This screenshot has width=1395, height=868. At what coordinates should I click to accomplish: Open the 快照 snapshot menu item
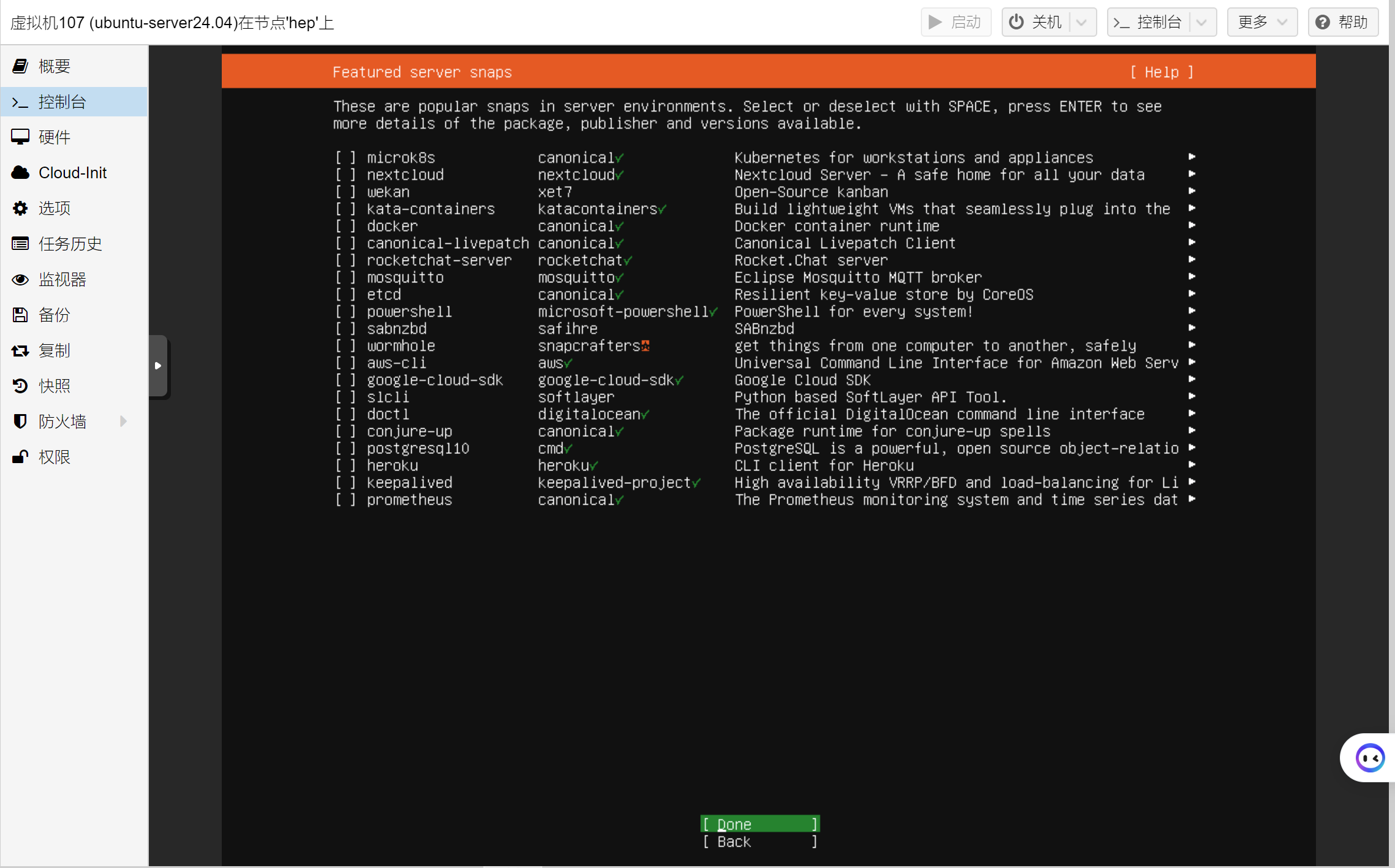(74, 386)
